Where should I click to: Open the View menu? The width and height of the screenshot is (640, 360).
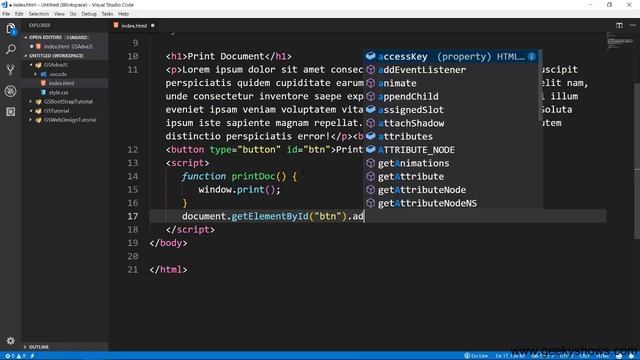[x=59, y=14]
